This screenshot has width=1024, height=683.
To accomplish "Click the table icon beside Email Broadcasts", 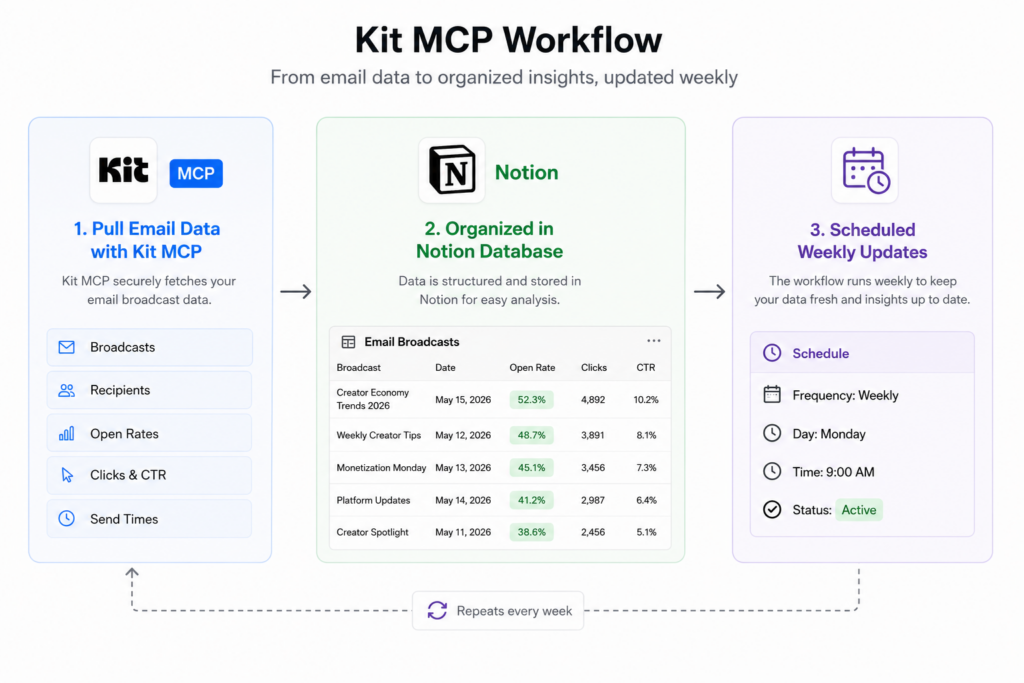I will [349, 342].
